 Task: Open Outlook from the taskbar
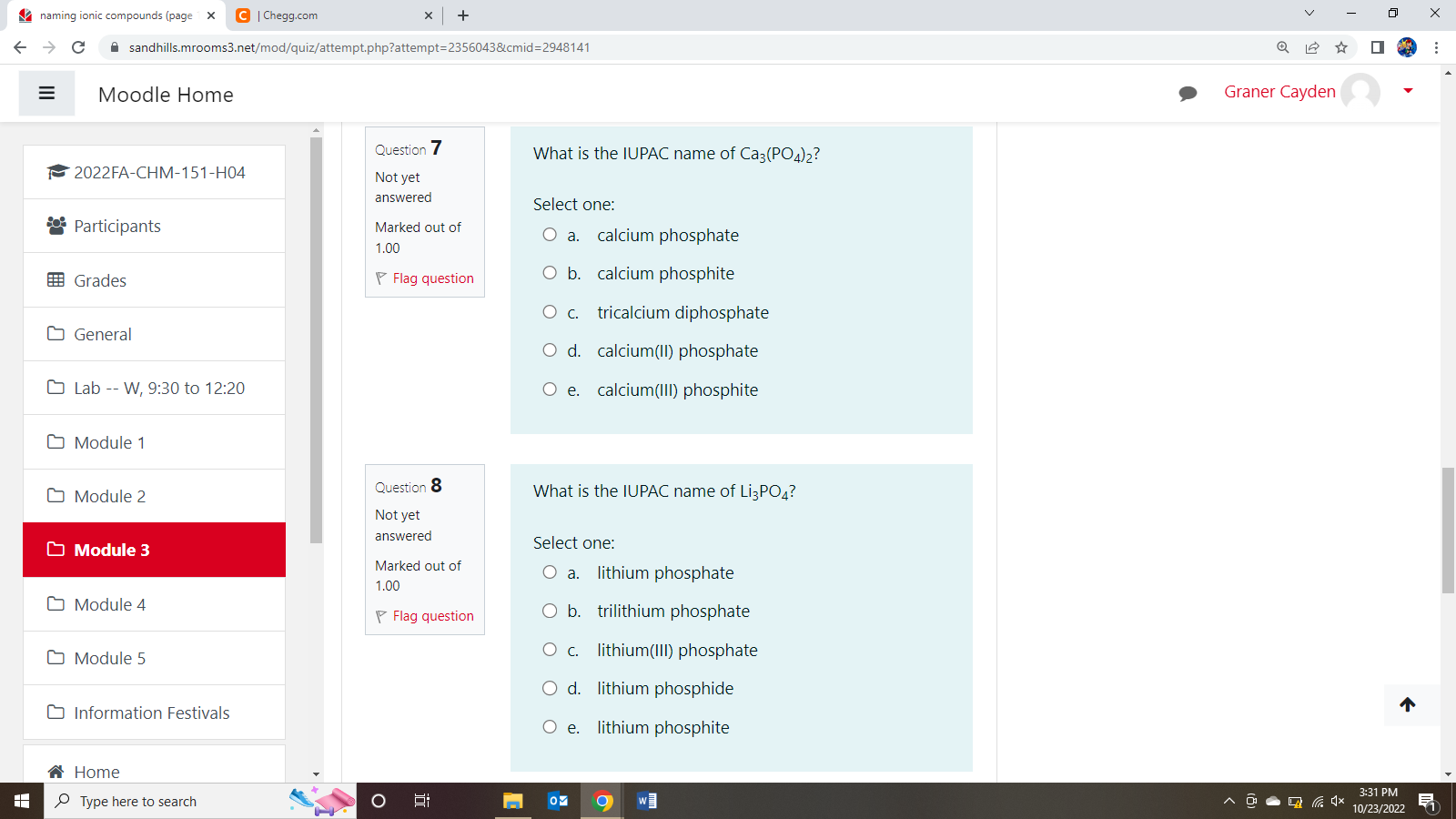click(558, 801)
